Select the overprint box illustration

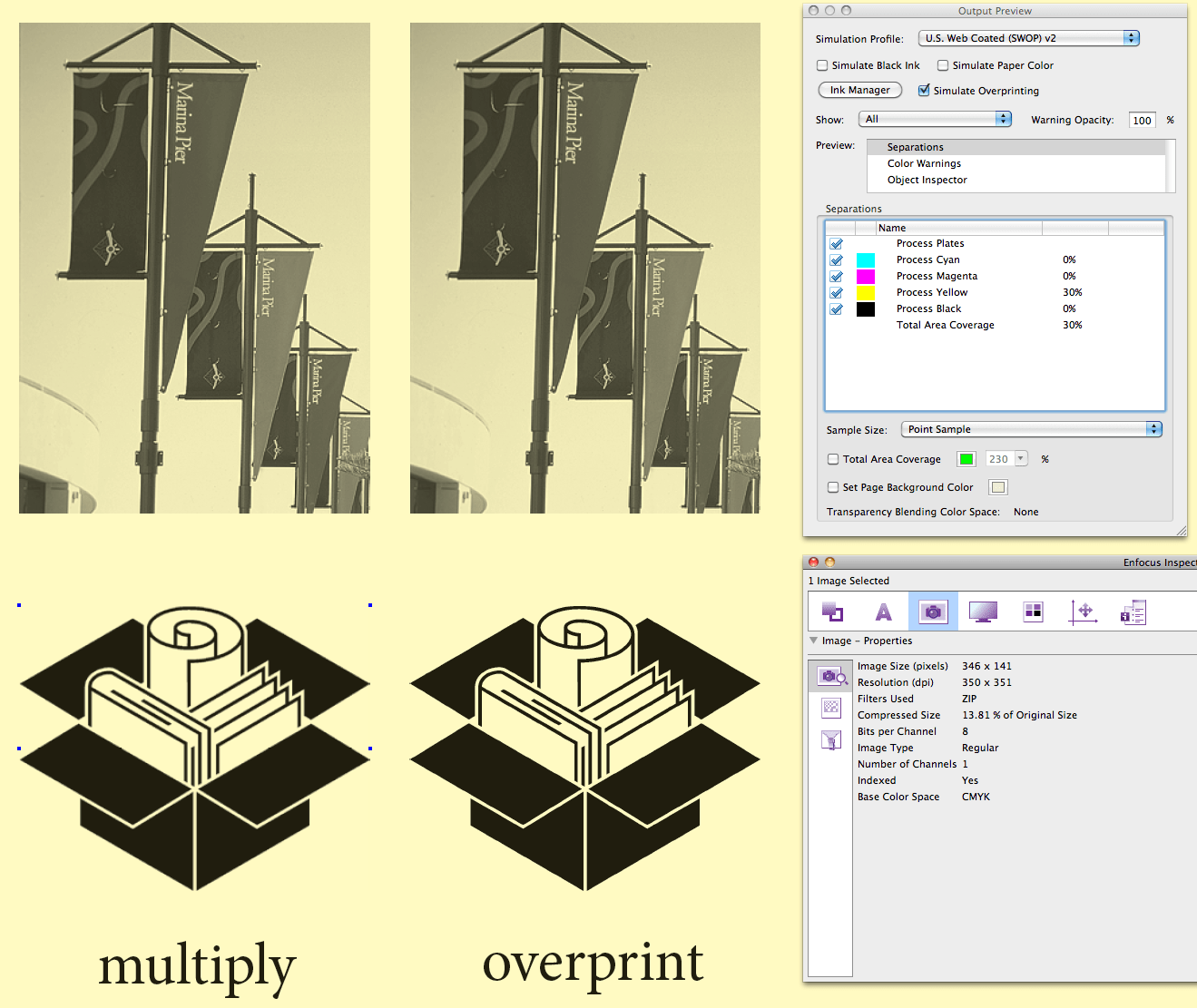[x=585, y=749]
